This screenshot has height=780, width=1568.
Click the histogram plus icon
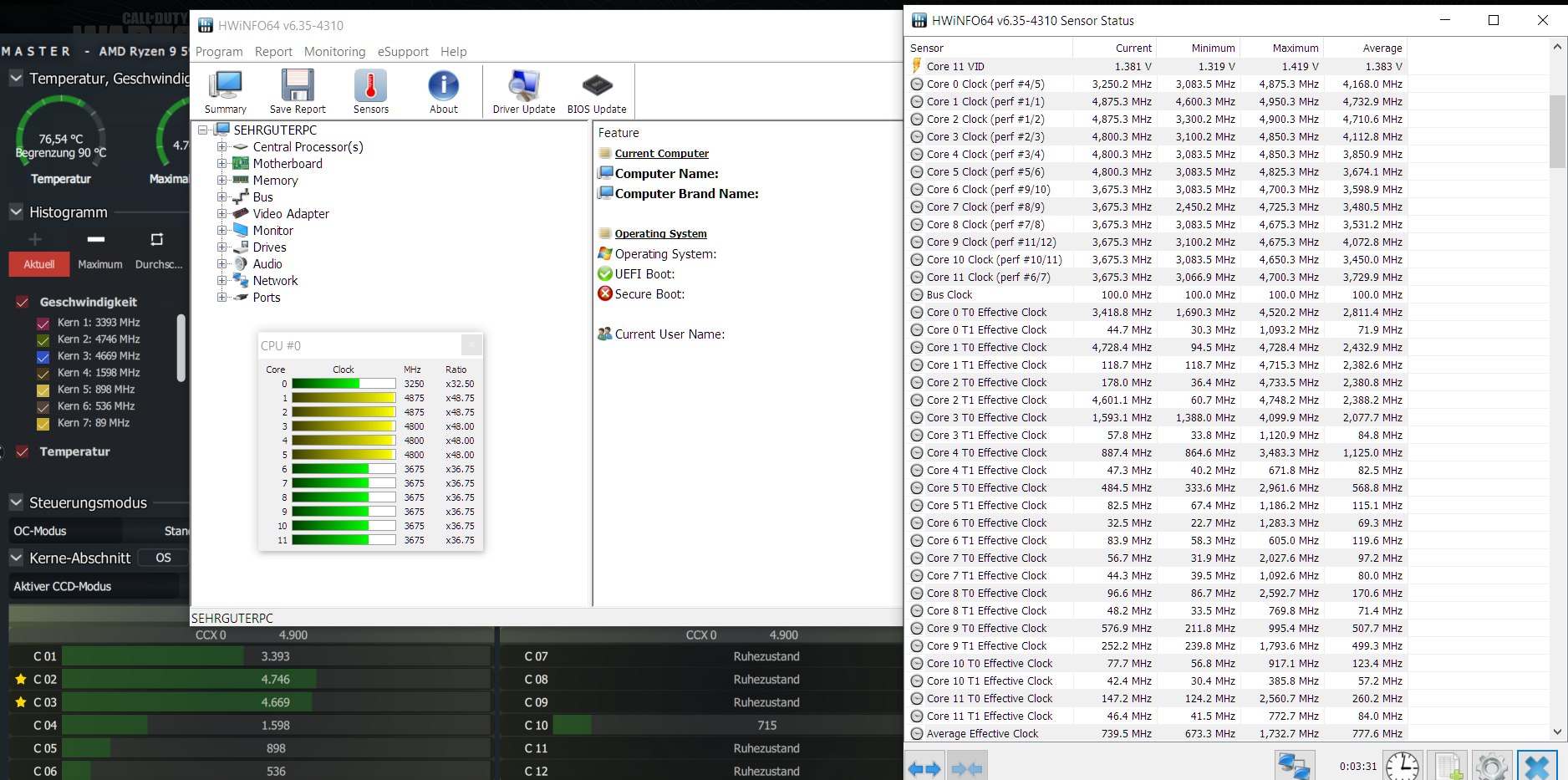click(x=35, y=240)
